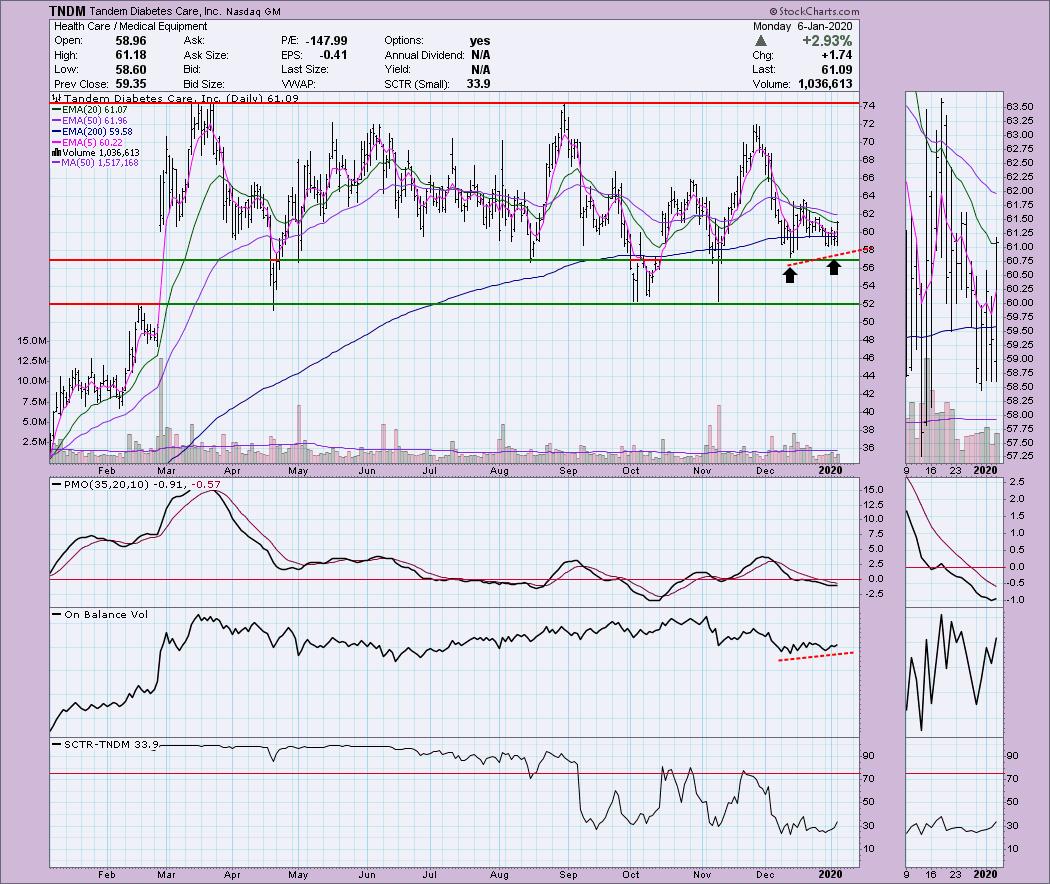The height and width of the screenshot is (884, 1050).
Task: Select the High value 61.18
Action: pyautogui.click(x=131, y=55)
